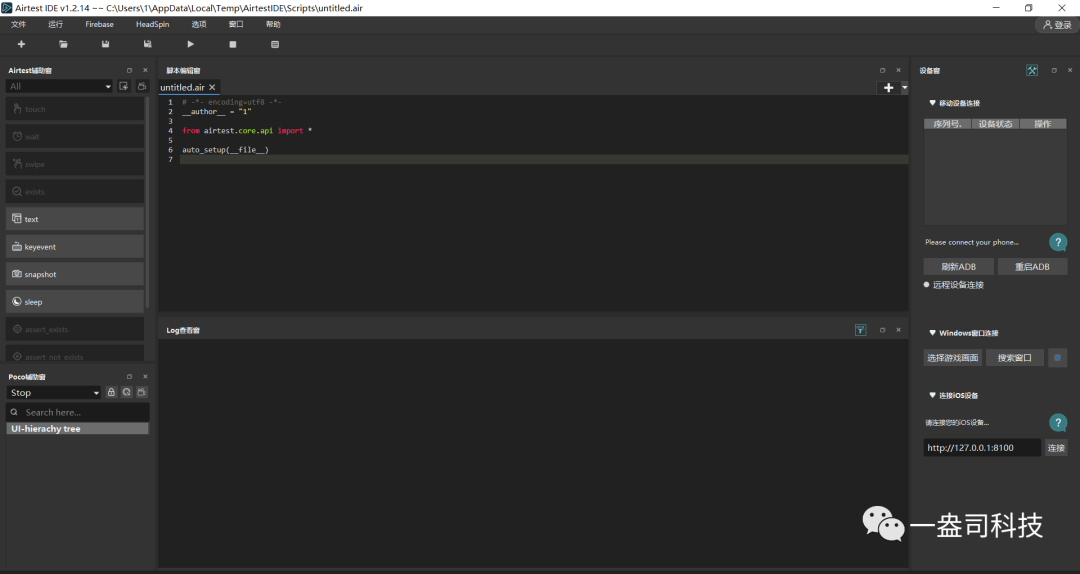The image size is (1080, 574).
Task: Click the New script plus icon in toolbar
Action: point(21,44)
